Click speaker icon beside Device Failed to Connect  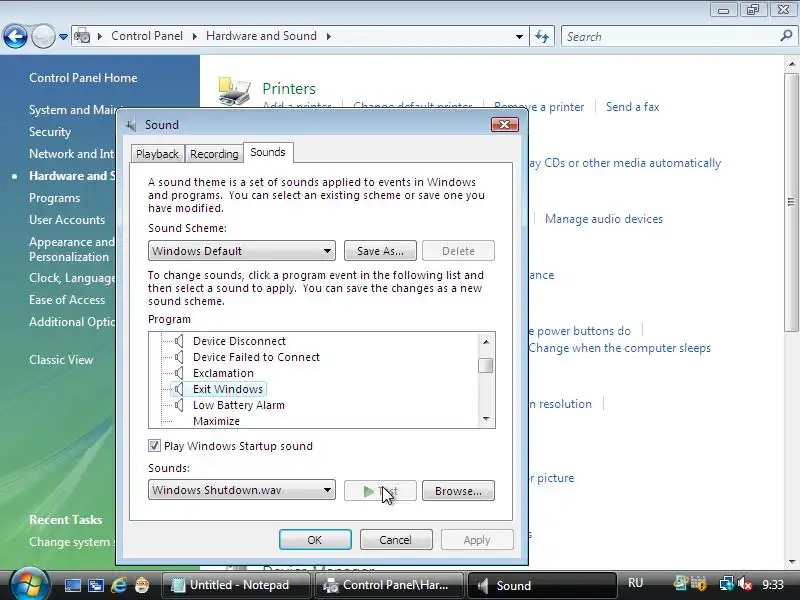pos(179,357)
